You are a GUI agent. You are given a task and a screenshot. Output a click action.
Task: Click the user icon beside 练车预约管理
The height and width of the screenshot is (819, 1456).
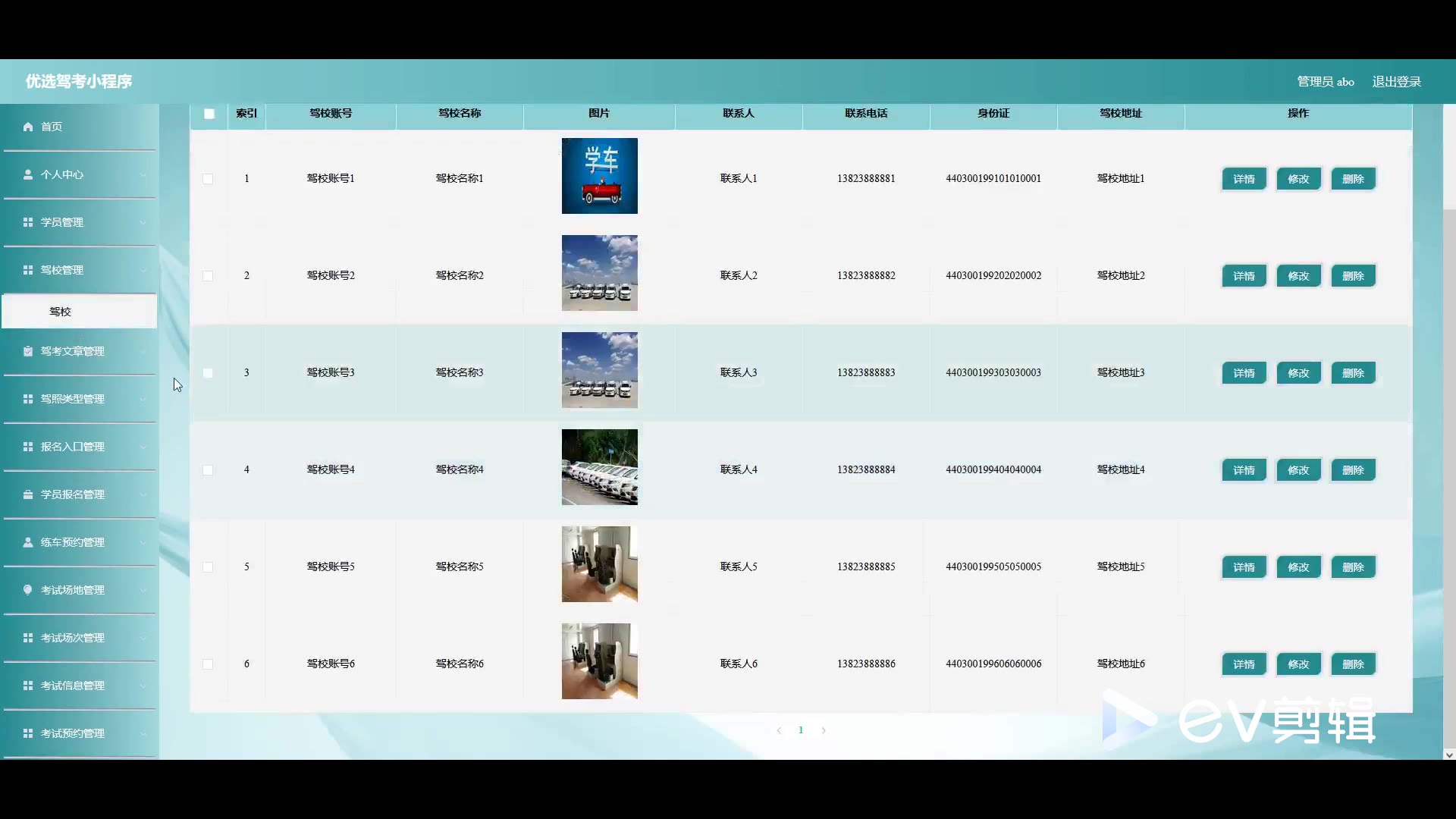[x=28, y=542]
